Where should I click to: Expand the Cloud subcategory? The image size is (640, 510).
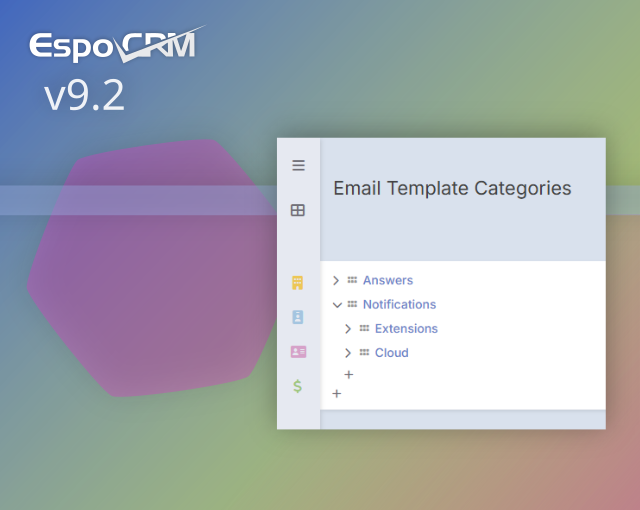coord(348,353)
